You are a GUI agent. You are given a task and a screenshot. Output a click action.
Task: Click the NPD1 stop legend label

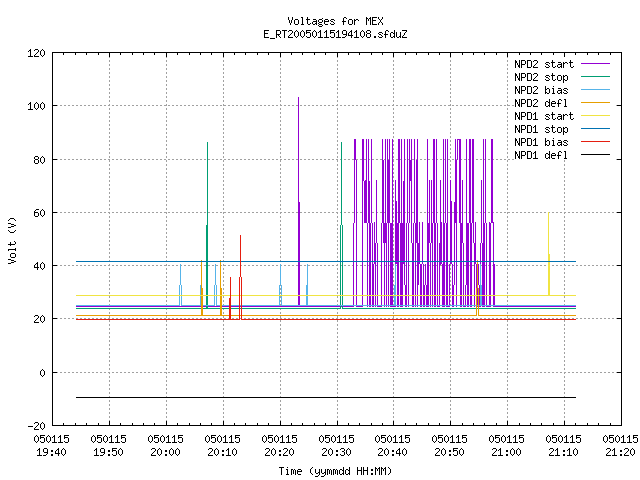click(x=541, y=129)
